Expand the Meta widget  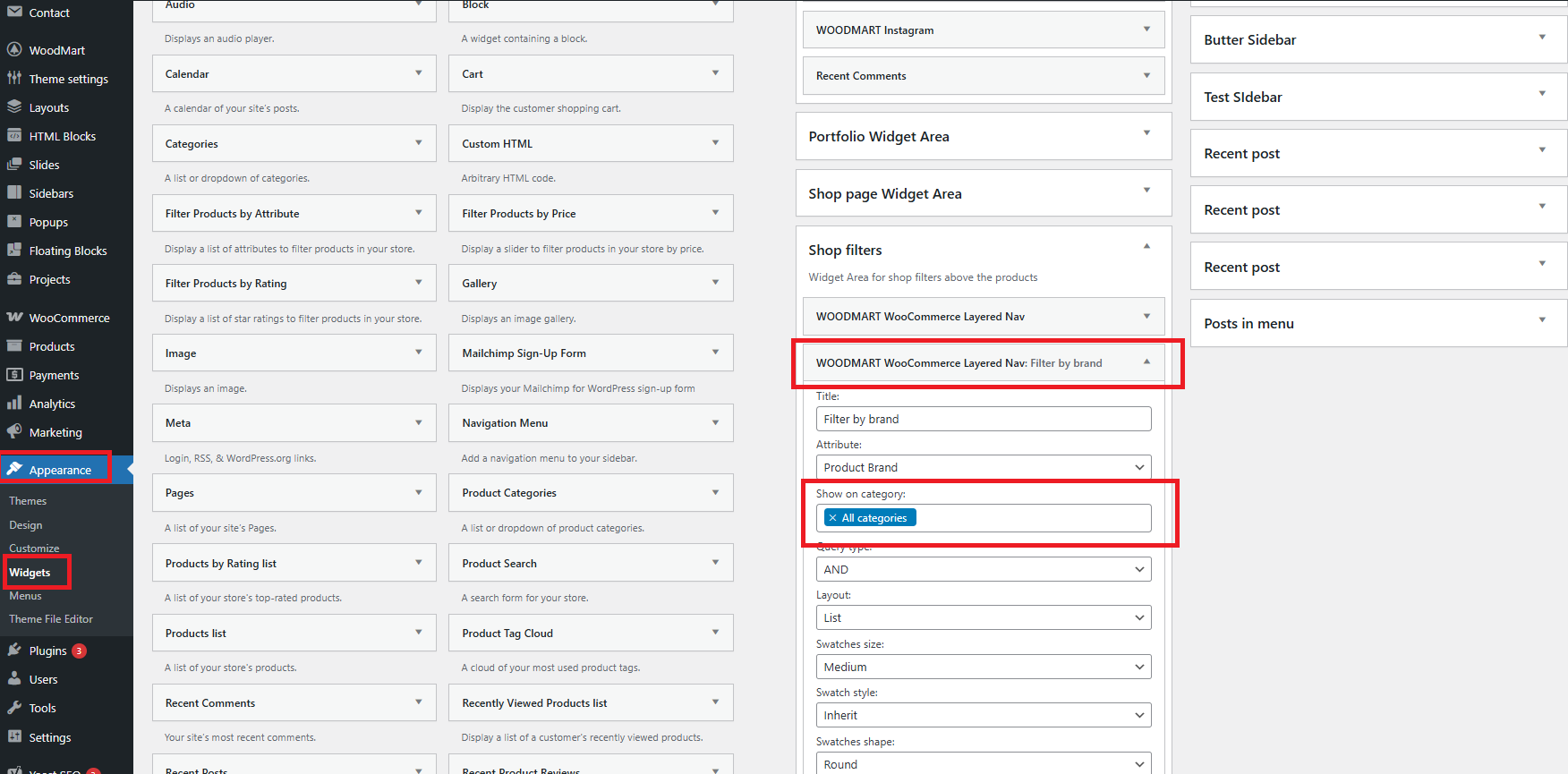(418, 421)
